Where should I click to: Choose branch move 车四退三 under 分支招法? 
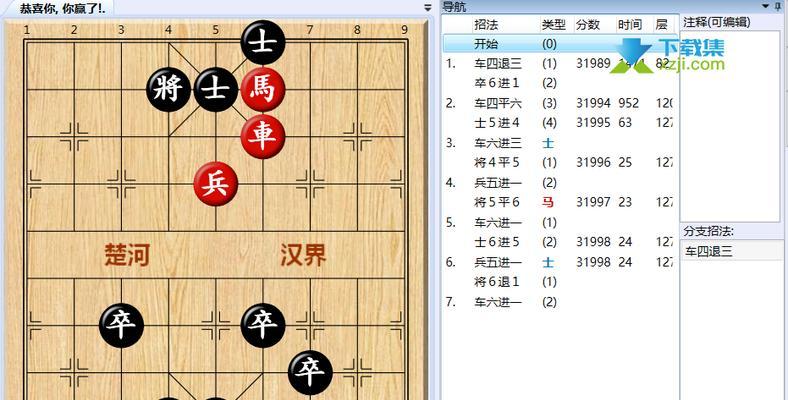click(709, 252)
